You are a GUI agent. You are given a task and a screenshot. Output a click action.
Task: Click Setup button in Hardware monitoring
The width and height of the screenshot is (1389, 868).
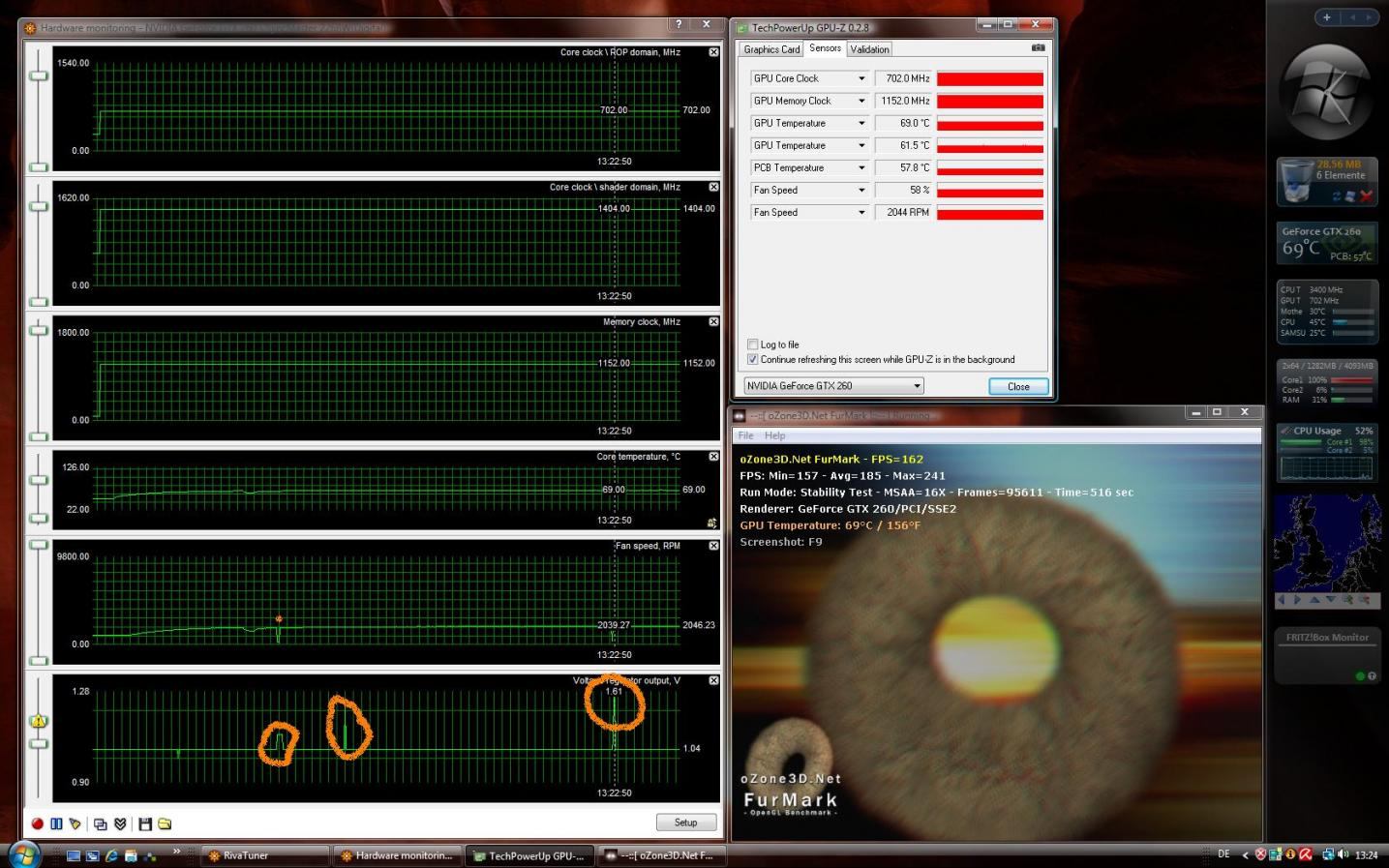[x=686, y=823]
